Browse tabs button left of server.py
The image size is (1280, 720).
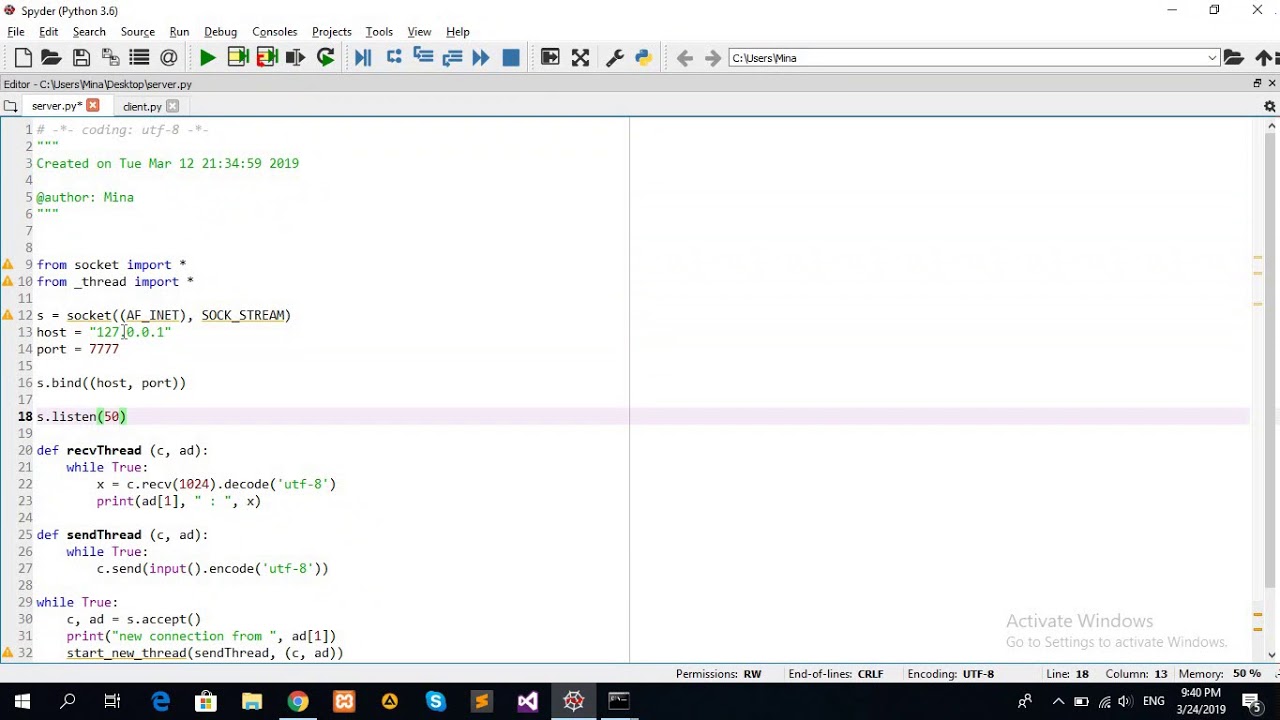point(10,106)
